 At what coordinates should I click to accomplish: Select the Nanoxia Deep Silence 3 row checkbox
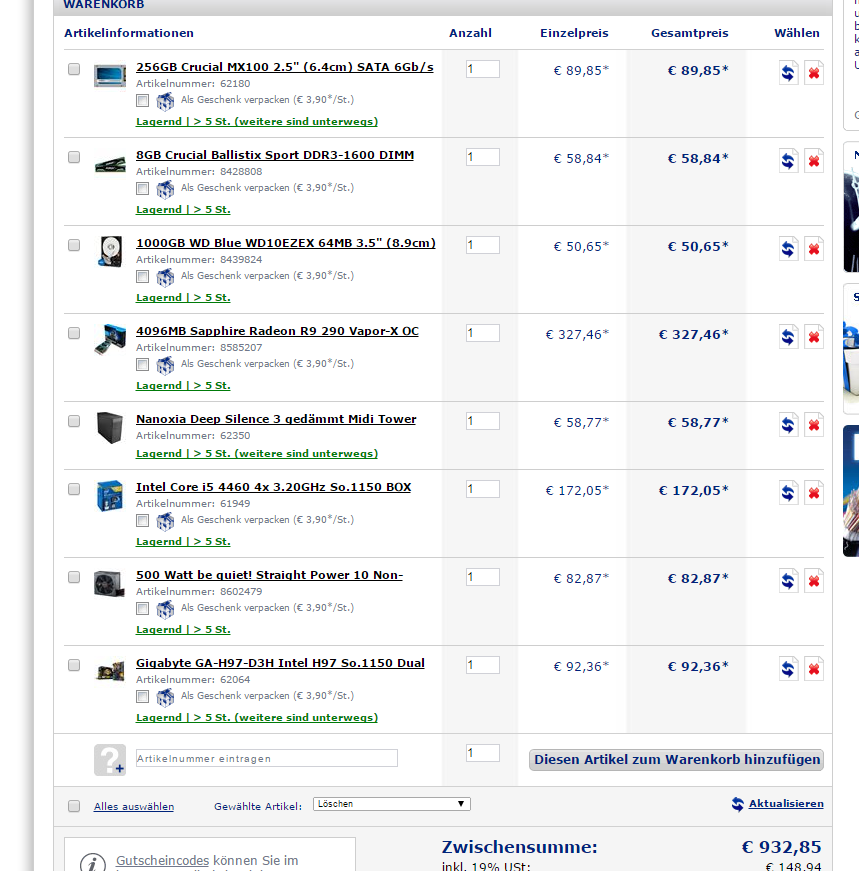[74, 421]
